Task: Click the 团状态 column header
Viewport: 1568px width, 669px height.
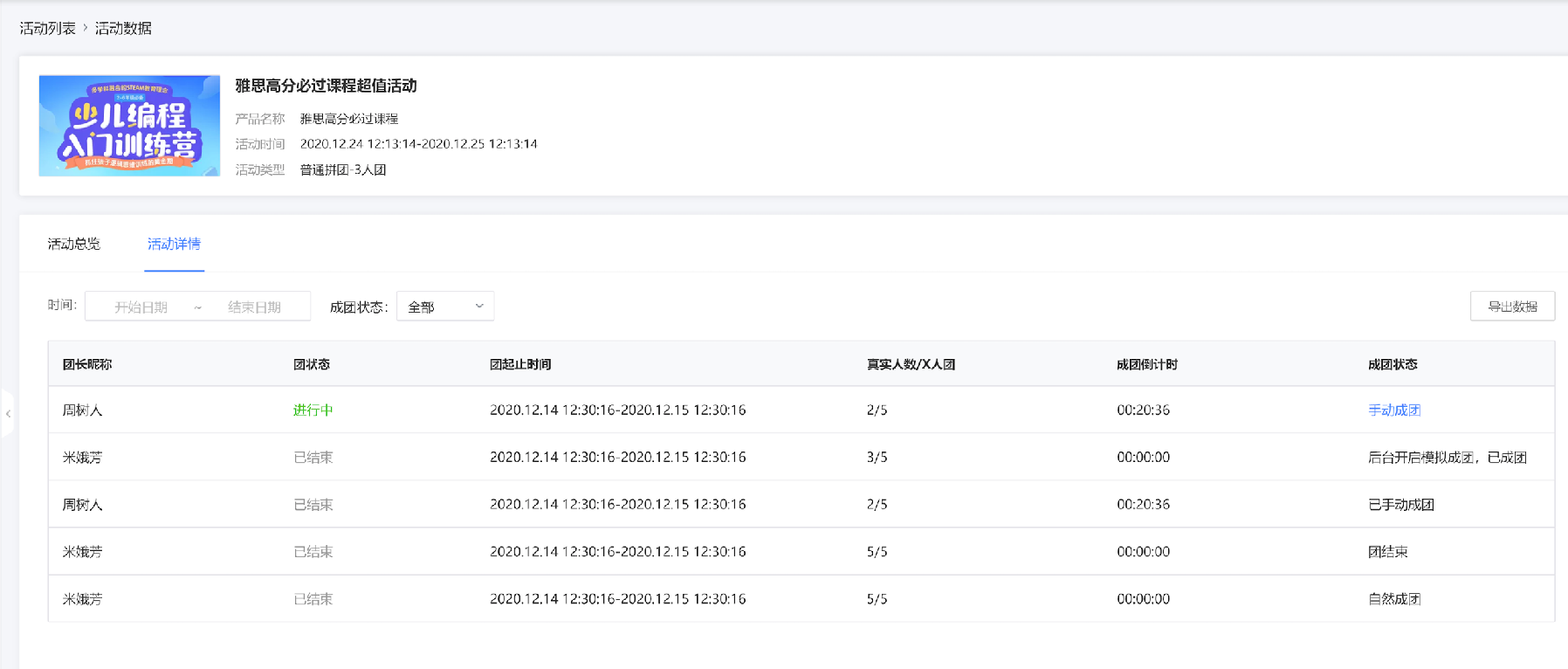Action: 312,364
